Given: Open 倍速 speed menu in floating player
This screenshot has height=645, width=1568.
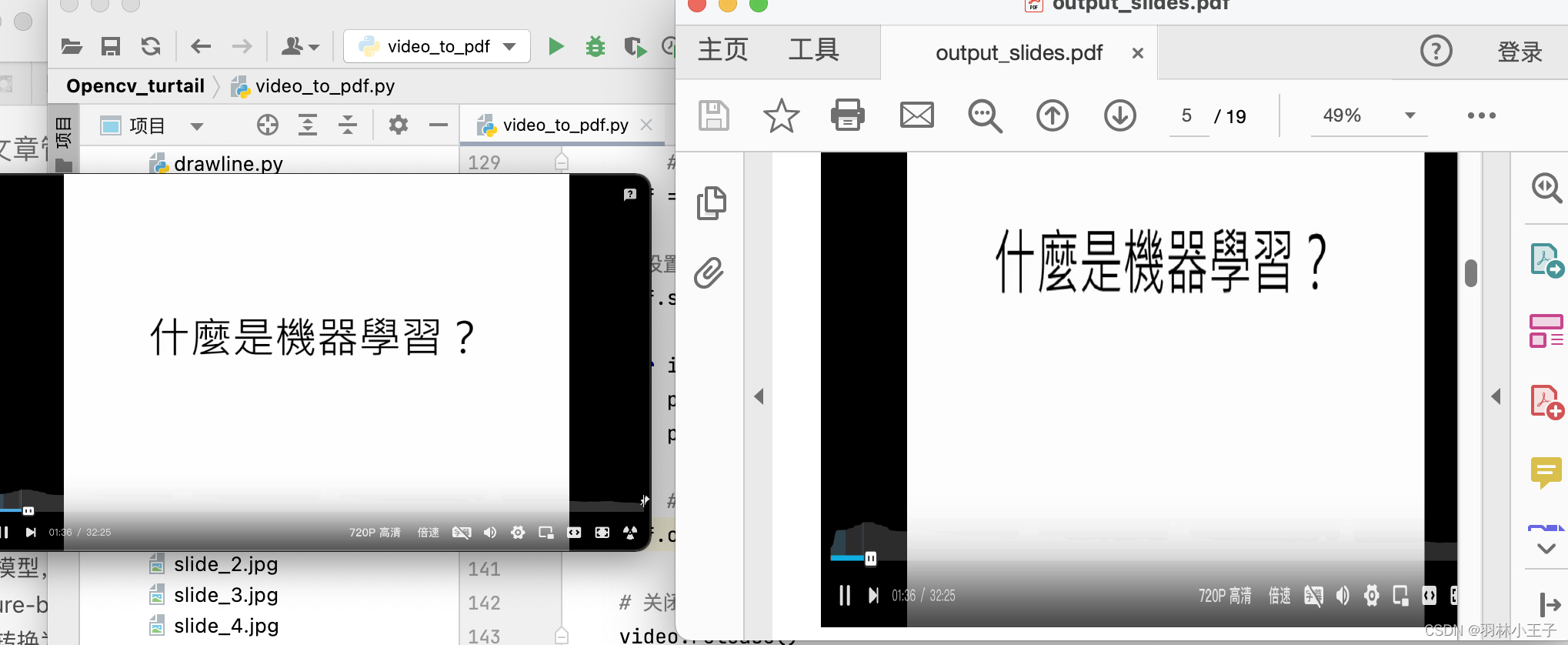Looking at the screenshot, I should [x=429, y=533].
